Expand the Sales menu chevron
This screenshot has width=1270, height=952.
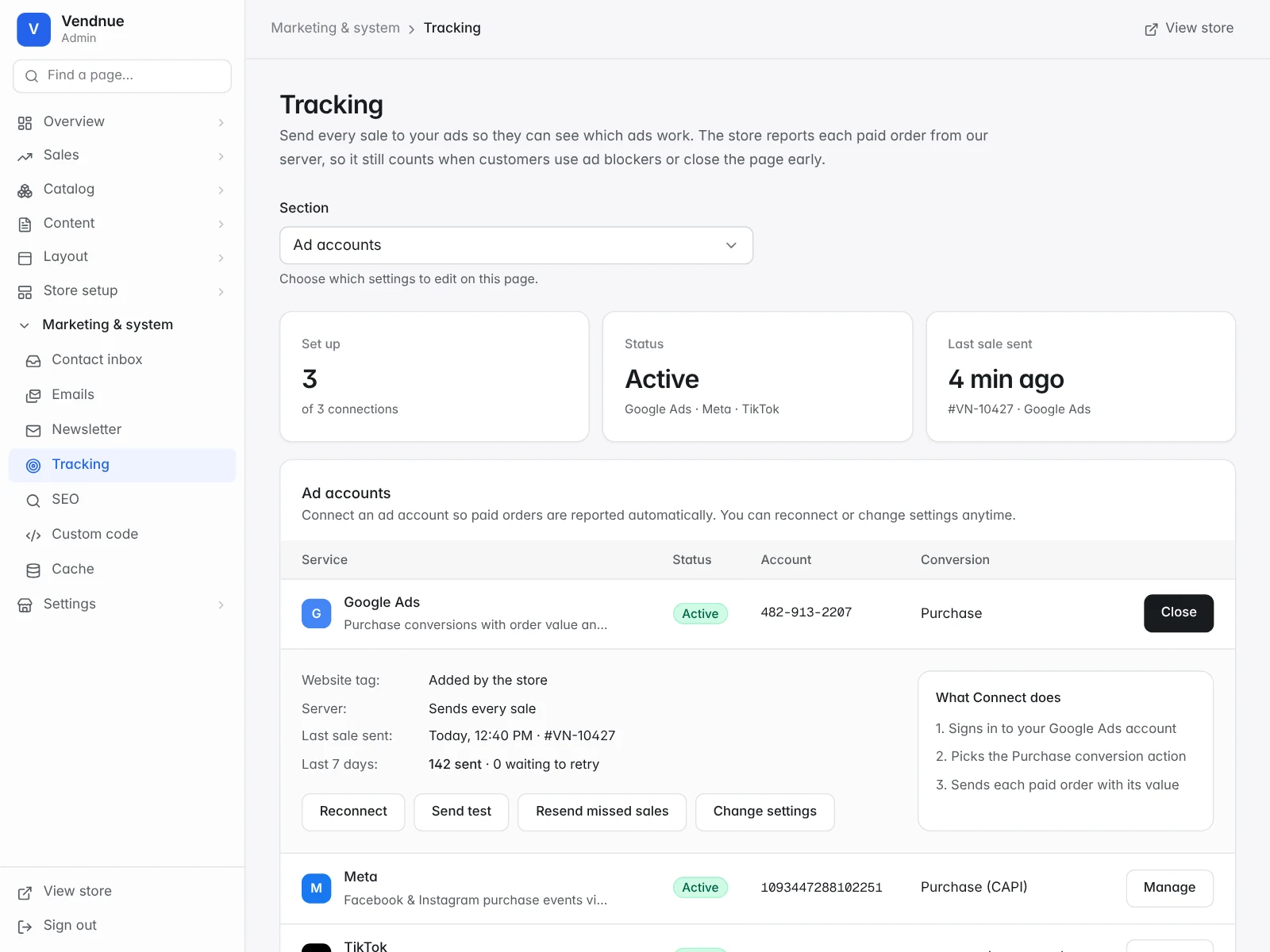tap(221, 156)
